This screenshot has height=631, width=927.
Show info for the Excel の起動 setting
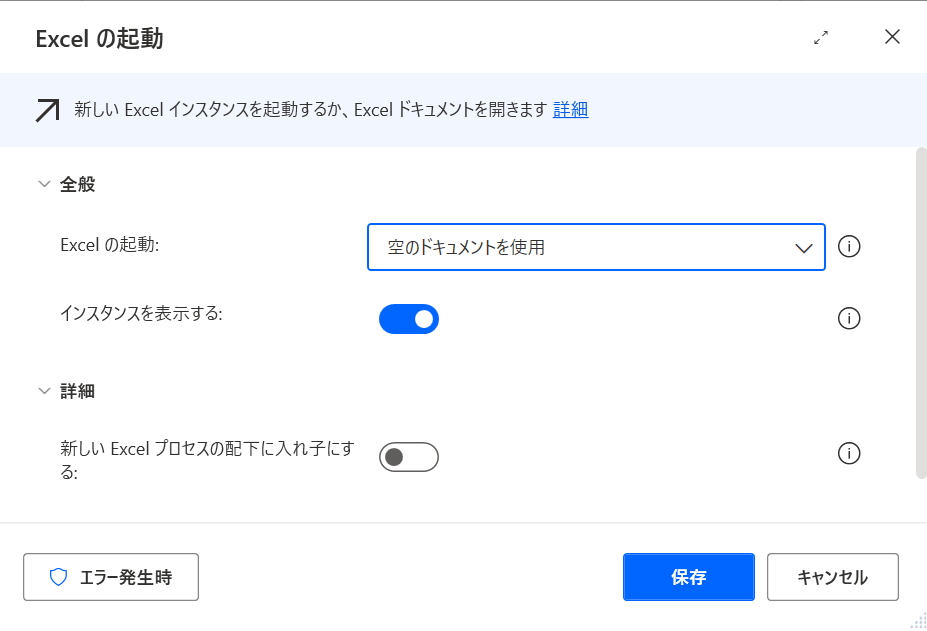click(x=849, y=247)
